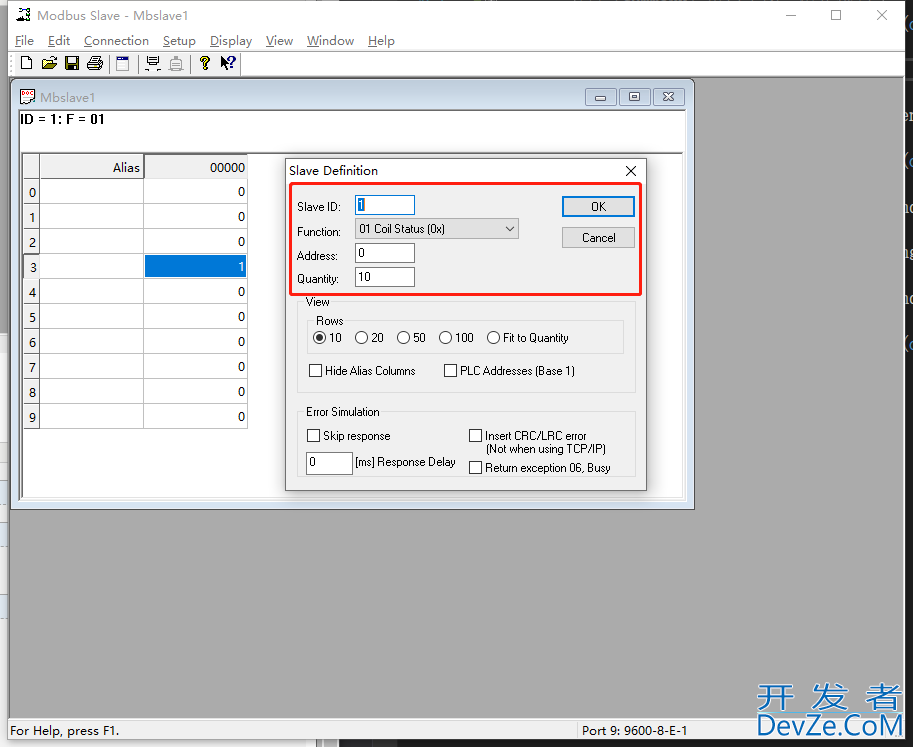913x747 pixels.
Task: Click the alias cell in row 1
Action: point(91,217)
